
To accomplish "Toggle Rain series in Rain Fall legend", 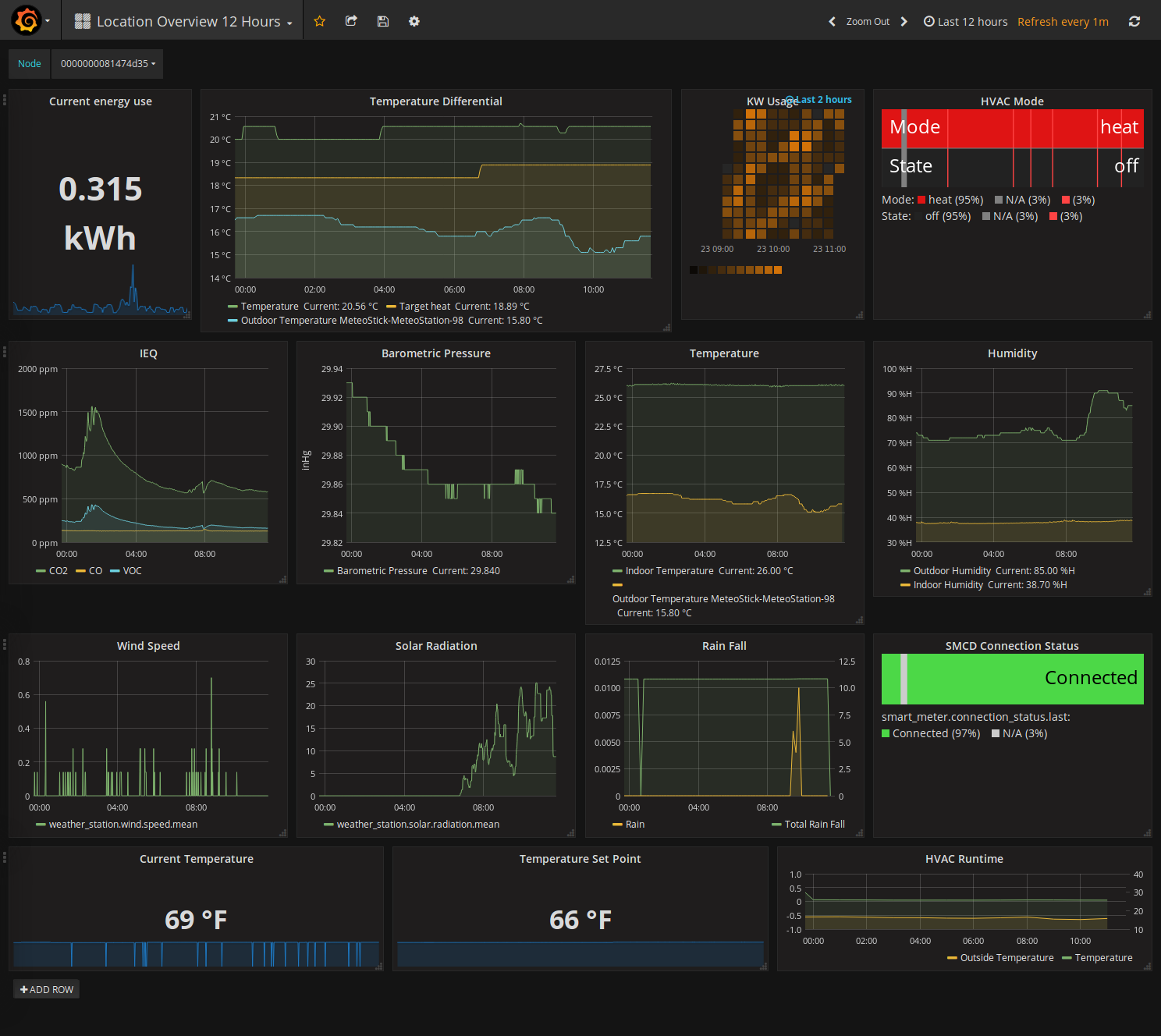I will (634, 825).
